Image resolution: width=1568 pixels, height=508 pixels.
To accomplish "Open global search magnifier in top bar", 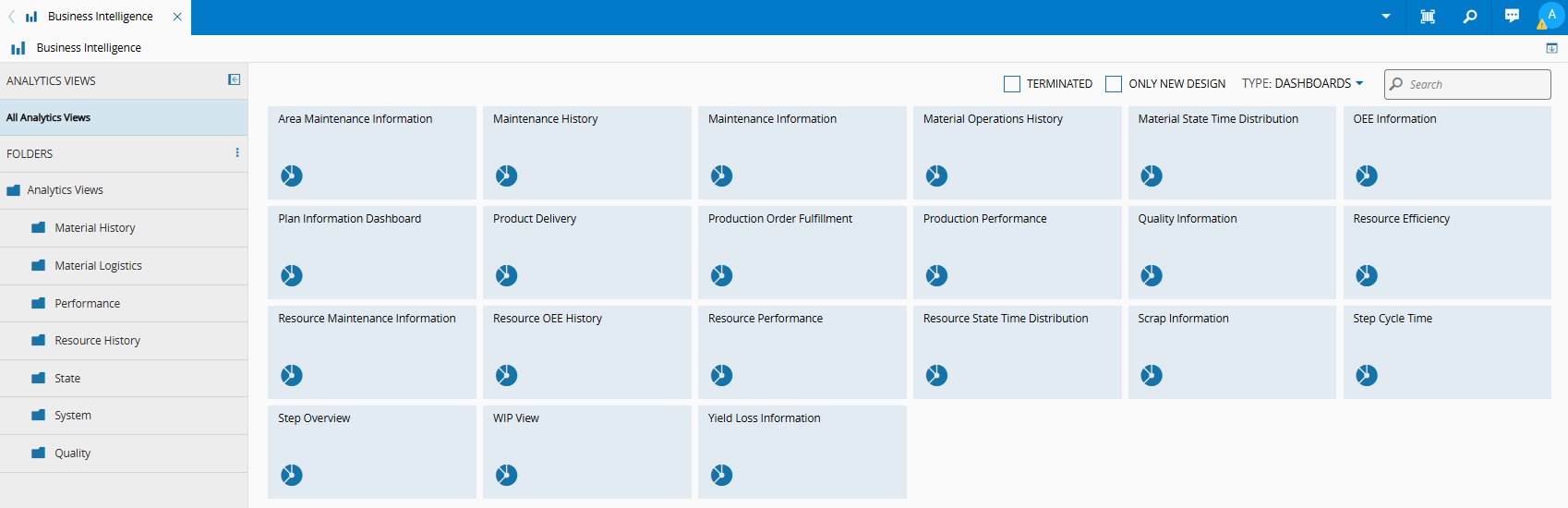I will [x=1470, y=17].
